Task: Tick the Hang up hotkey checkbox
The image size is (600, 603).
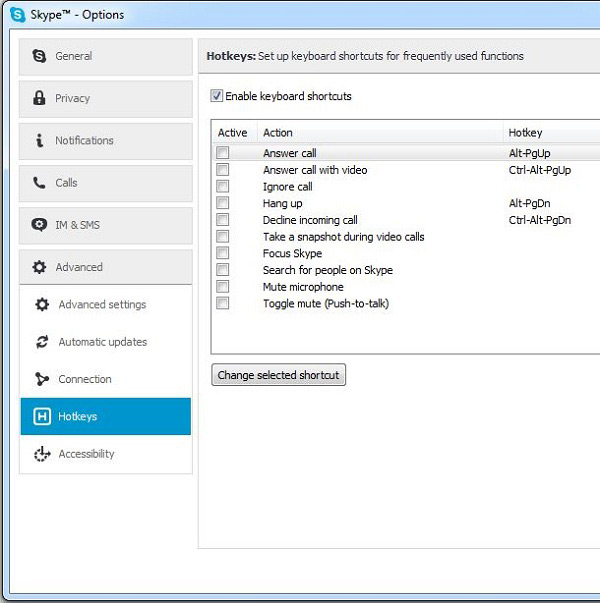Action: (x=223, y=203)
